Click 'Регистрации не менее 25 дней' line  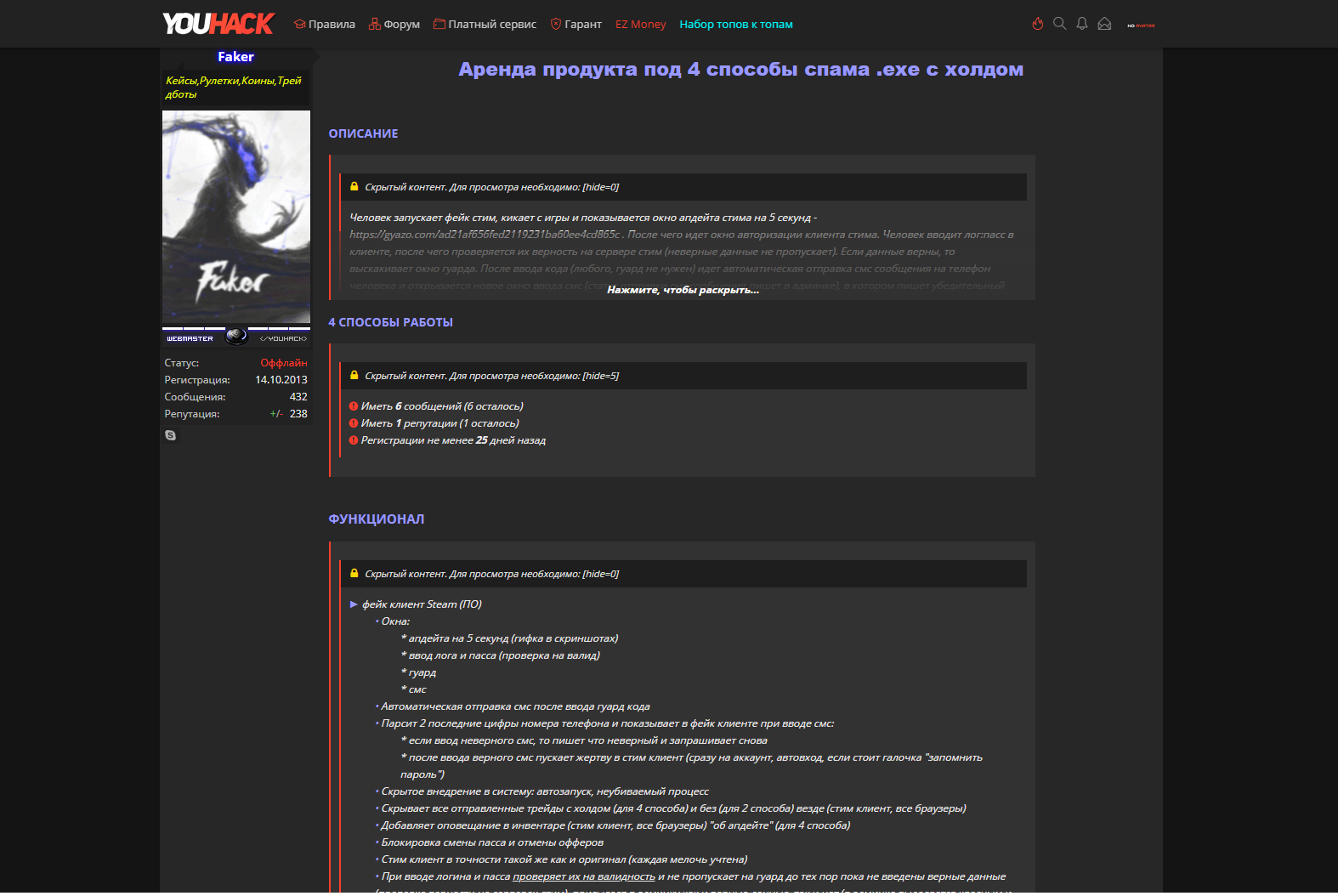point(447,440)
